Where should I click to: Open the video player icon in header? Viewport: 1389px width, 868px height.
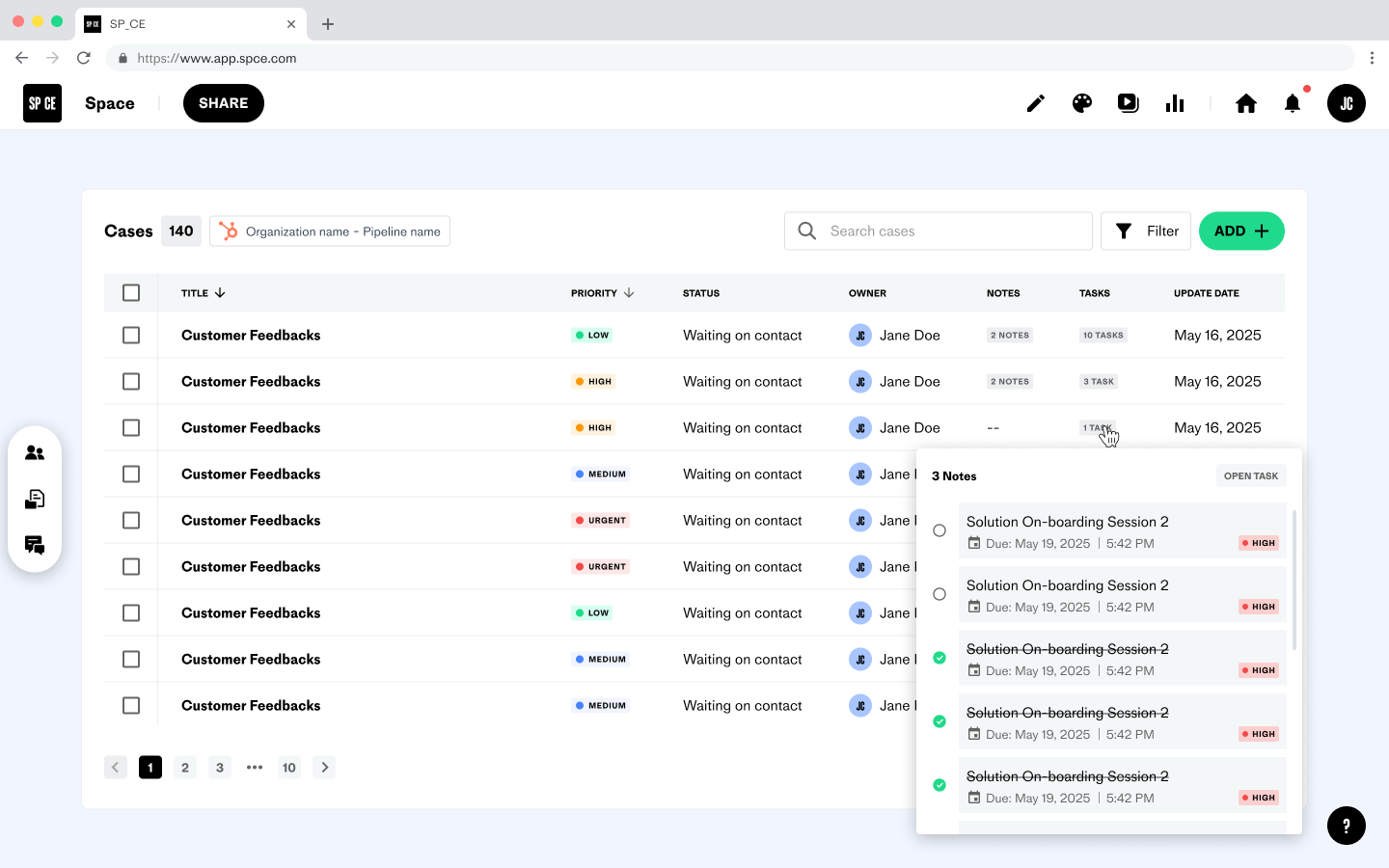pyautogui.click(x=1128, y=103)
